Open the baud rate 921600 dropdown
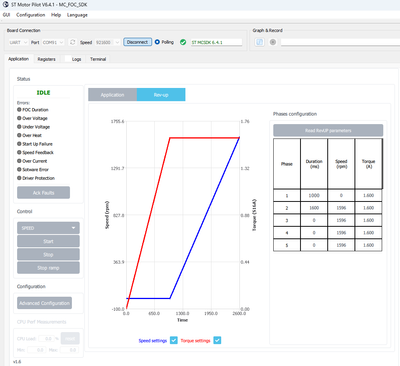Screen dimensions: 400x366 [x=107, y=42]
